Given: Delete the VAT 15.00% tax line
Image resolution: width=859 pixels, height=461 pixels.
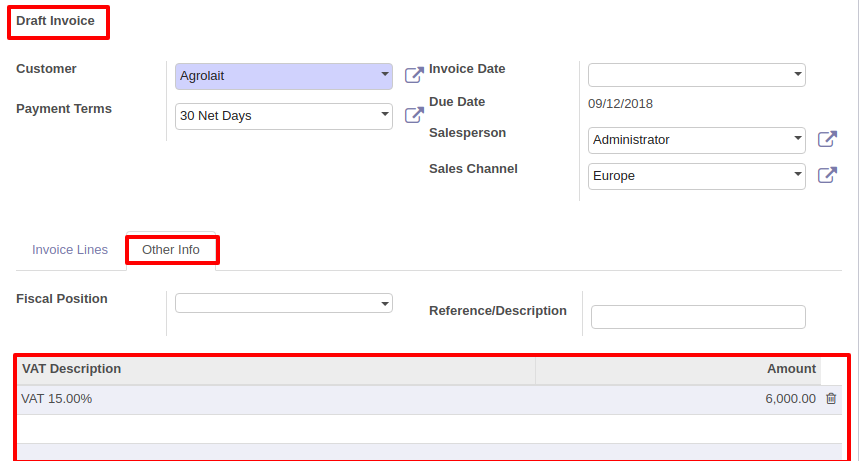Looking at the screenshot, I should pos(831,399).
